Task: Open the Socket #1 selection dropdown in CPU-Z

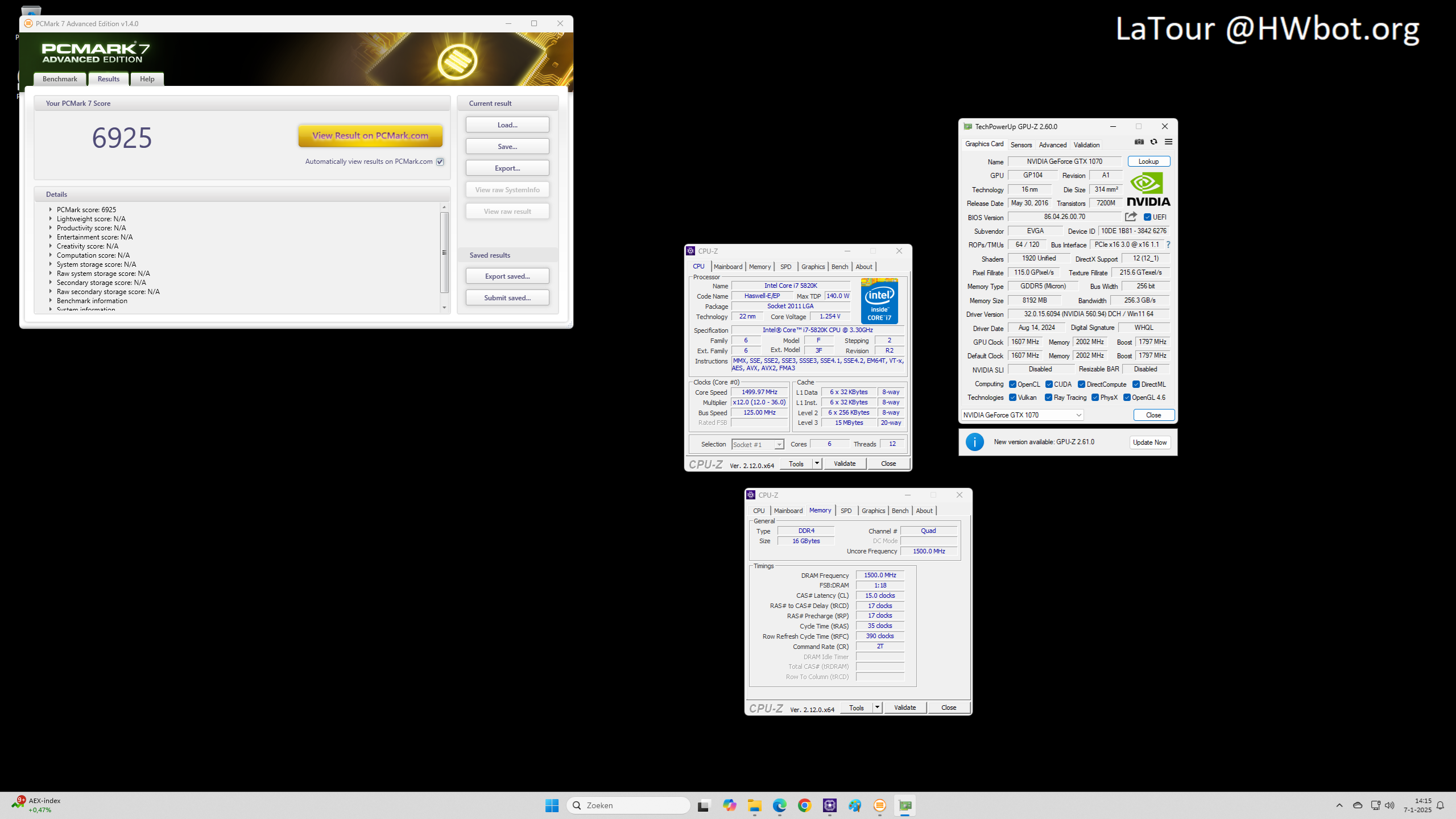Action: tap(758, 445)
